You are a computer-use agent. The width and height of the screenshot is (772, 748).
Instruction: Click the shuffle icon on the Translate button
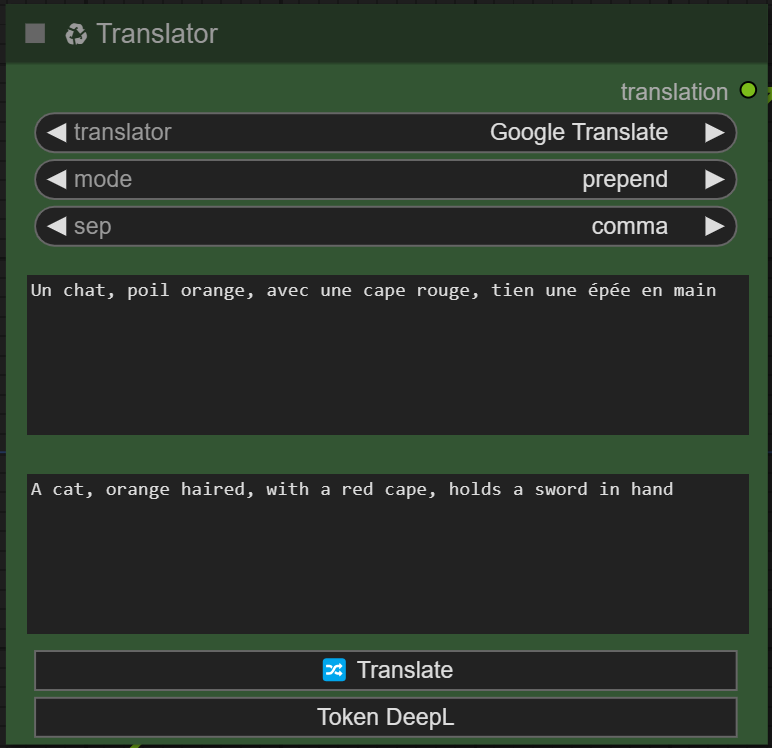click(x=334, y=670)
